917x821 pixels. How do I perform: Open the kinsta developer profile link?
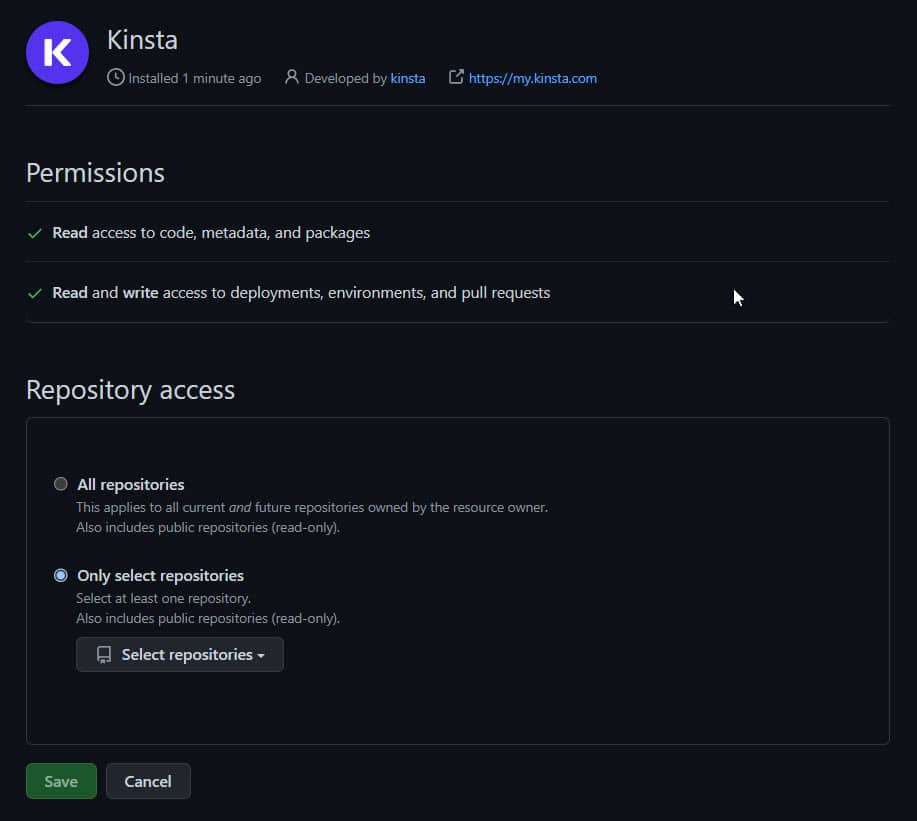click(x=408, y=78)
